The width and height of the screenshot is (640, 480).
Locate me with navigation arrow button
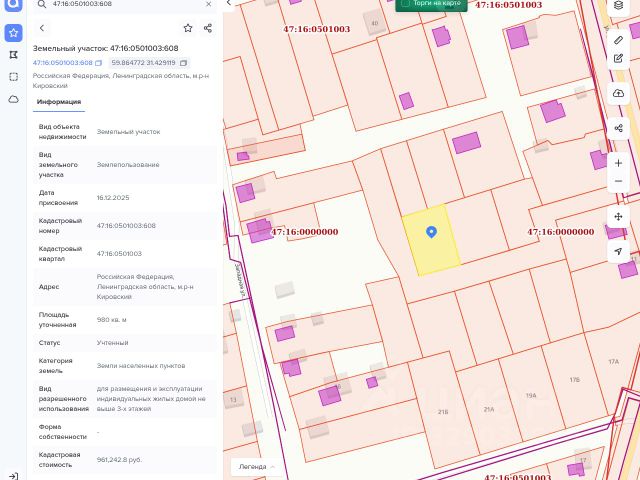pos(618,251)
